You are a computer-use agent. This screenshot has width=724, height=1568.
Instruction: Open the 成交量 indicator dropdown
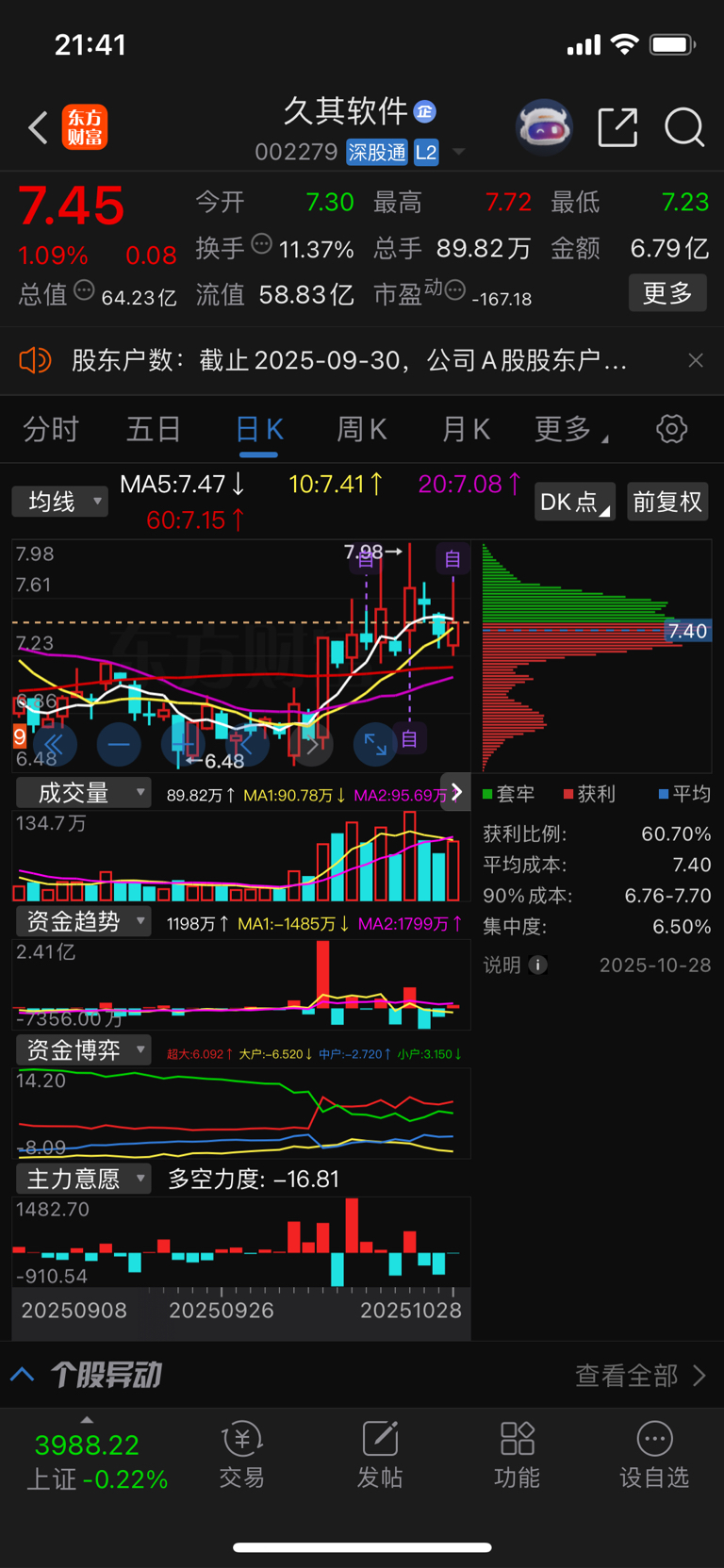pyautogui.click(x=83, y=793)
